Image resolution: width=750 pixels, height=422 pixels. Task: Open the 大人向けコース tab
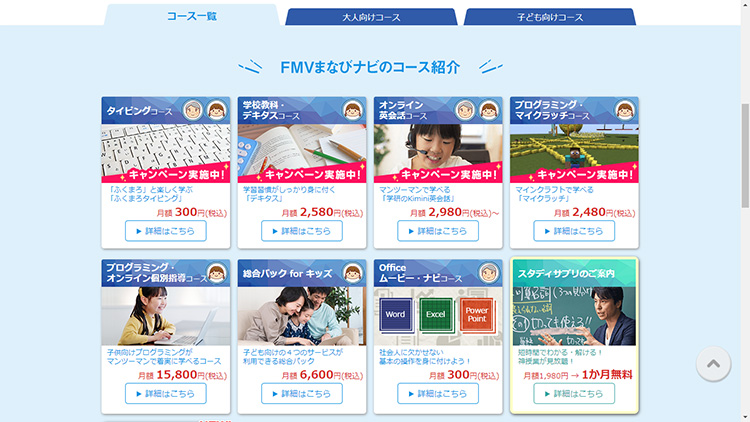pyautogui.click(x=371, y=17)
